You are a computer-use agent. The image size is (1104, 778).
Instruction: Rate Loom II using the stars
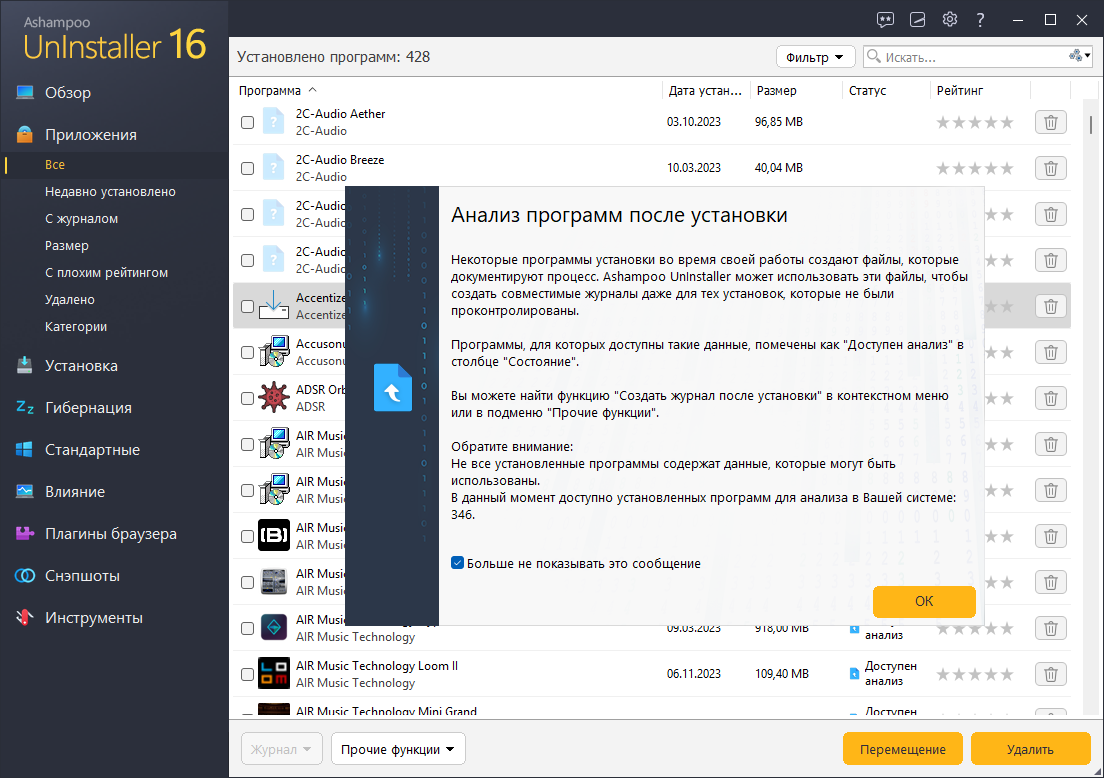click(974, 675)
